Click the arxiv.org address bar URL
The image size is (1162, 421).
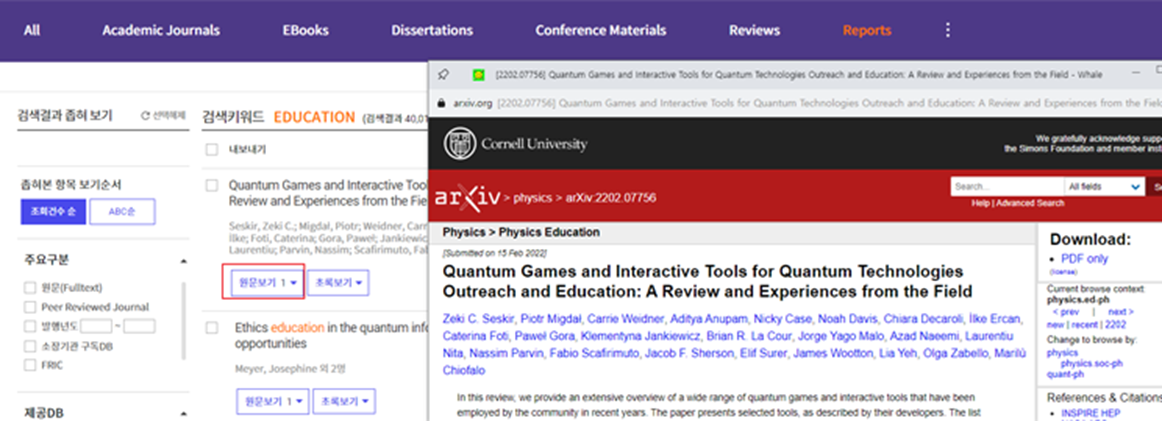coord(474,103)
